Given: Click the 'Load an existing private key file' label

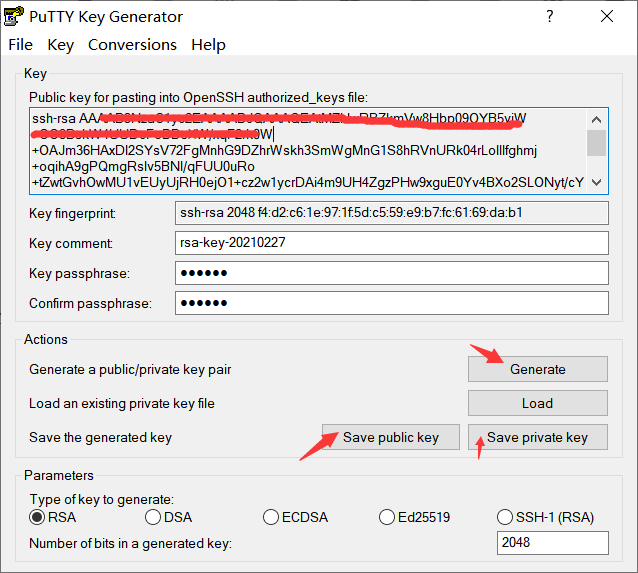Looking at the screenshot, I should click(122, 403).
